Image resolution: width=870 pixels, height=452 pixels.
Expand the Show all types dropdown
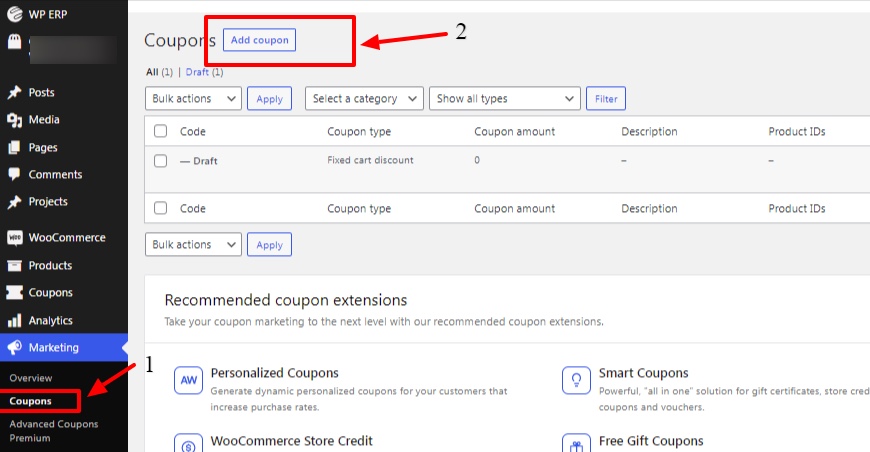coord(504,99)
